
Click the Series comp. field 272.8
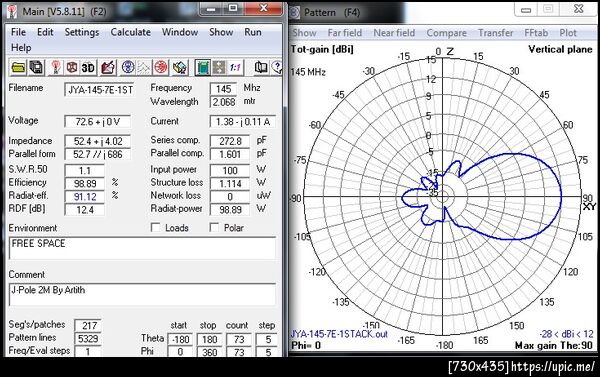[230, 141]
